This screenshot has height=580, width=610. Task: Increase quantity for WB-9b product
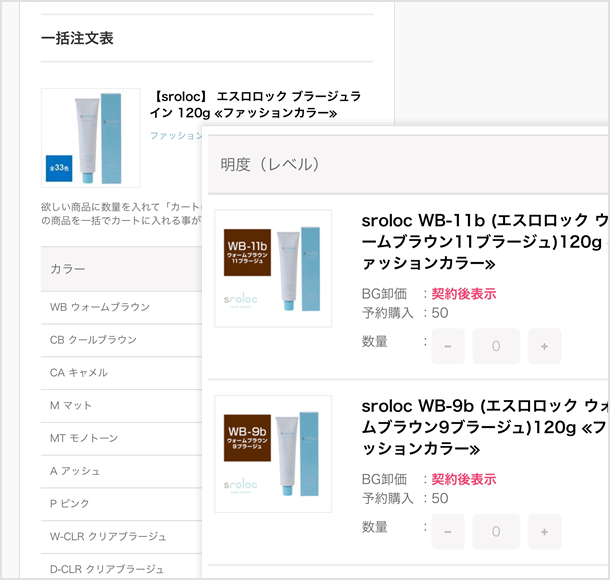[544, 531]
